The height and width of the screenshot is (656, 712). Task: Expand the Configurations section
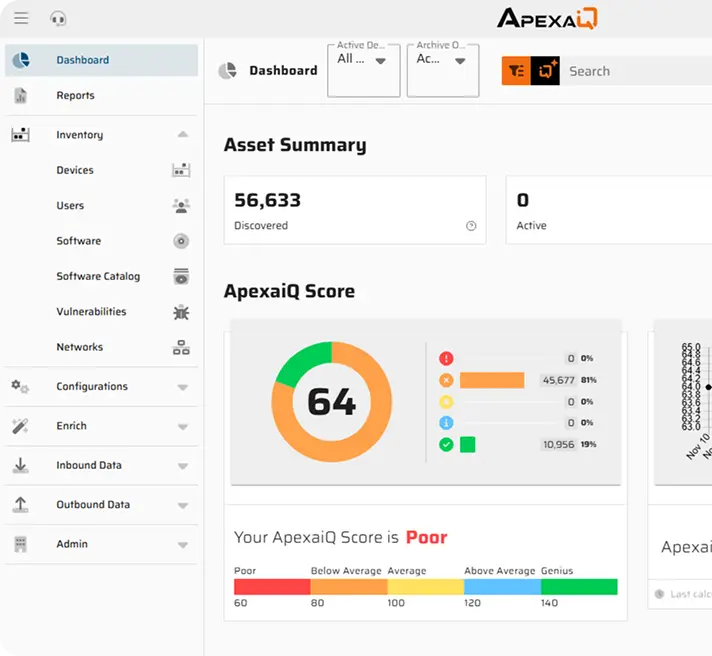pyautogui.click(x=182, y=387)
